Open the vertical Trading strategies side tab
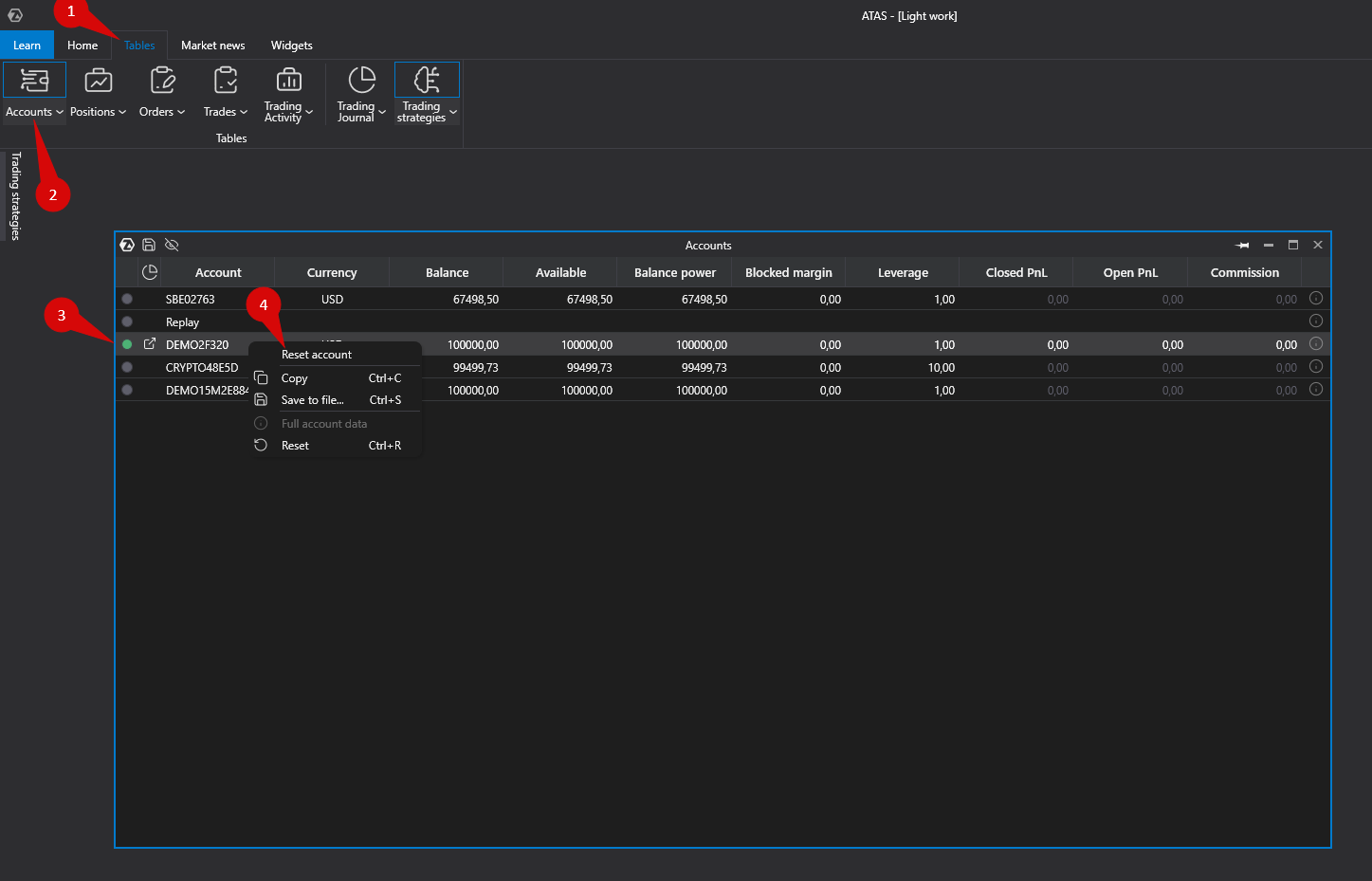This screenshot has height=881, width=1372. [15, 196]
